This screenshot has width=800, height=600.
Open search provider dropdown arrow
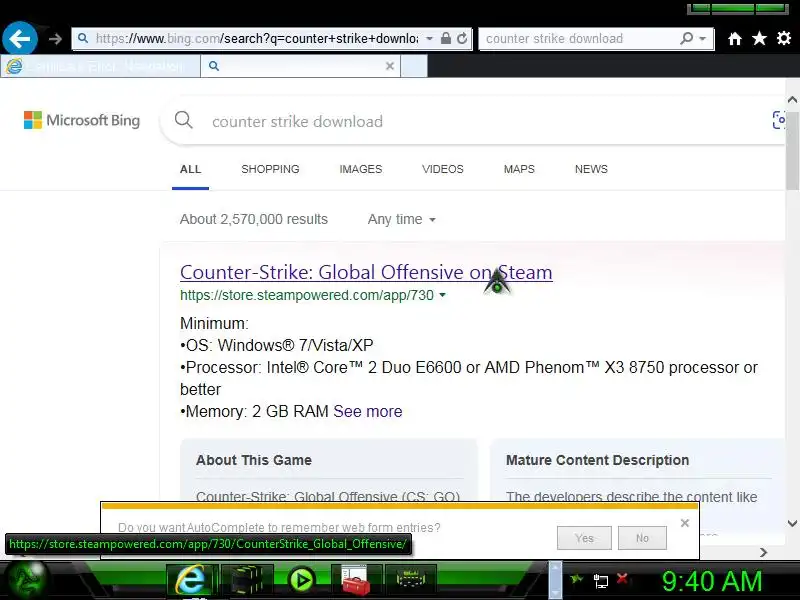coord(703,39)
